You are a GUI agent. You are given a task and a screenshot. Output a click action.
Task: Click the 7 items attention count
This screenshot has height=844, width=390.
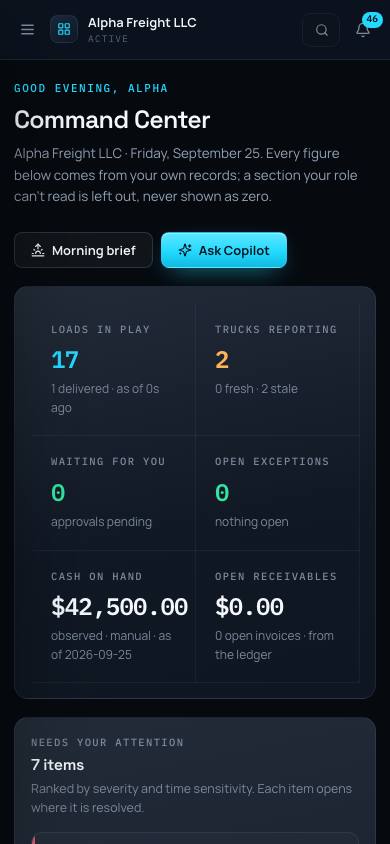click(x=58, y=765)
